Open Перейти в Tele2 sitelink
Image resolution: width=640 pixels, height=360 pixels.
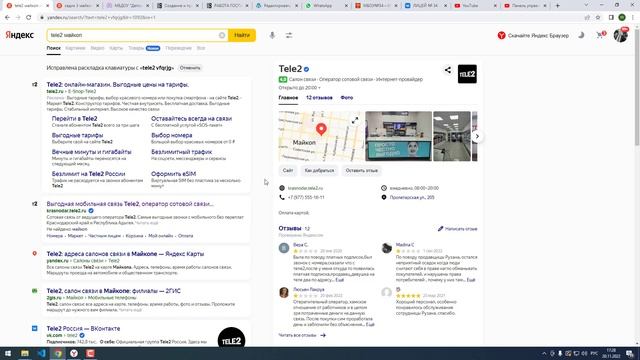tap(74, 118)
